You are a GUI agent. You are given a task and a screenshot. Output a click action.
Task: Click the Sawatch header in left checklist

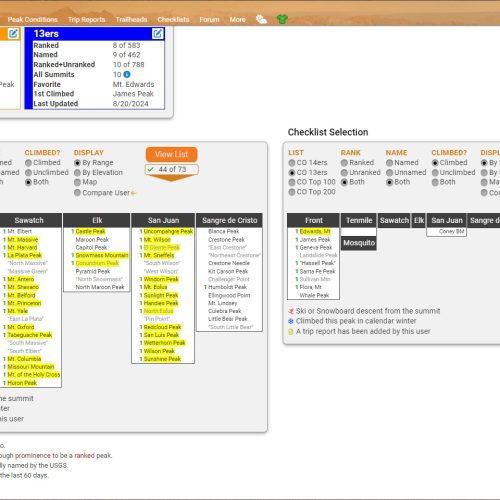(29, 220)
